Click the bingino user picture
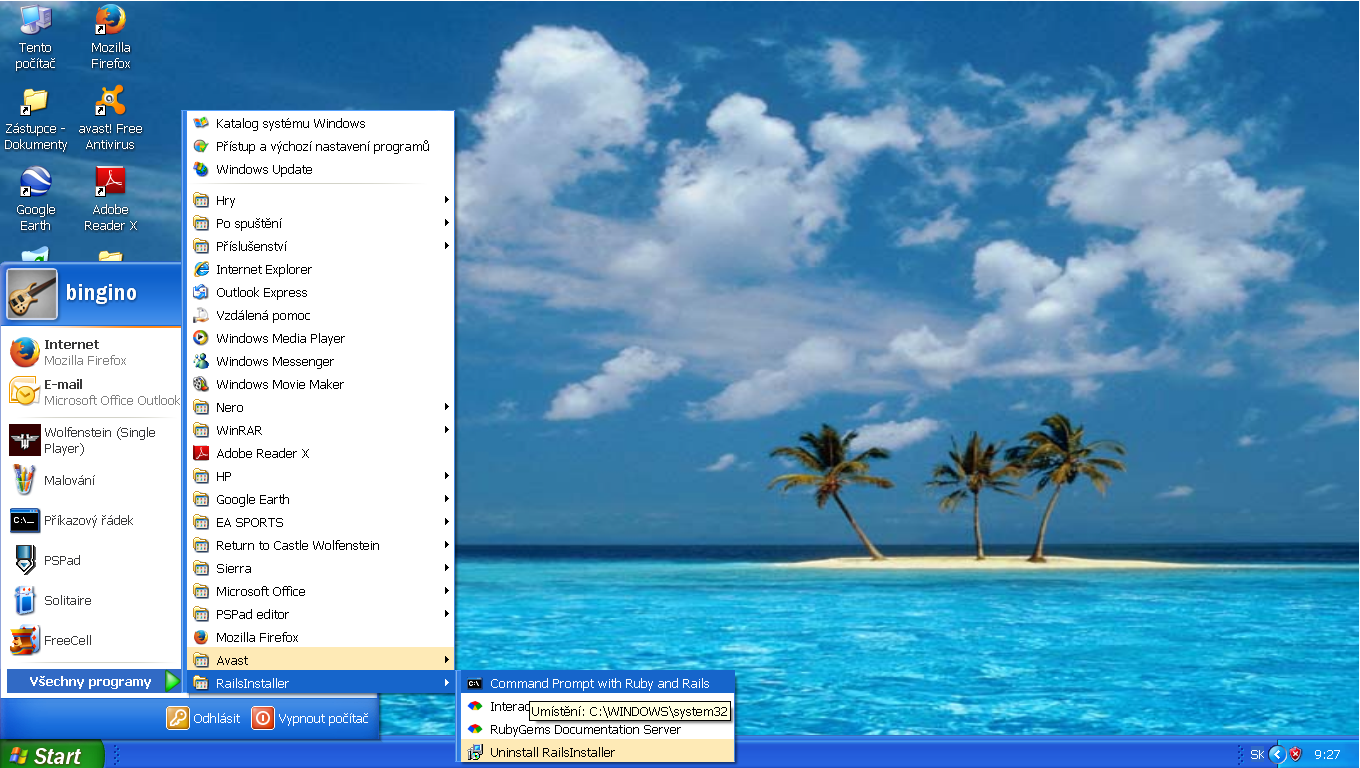 click(x=32, y=293)
